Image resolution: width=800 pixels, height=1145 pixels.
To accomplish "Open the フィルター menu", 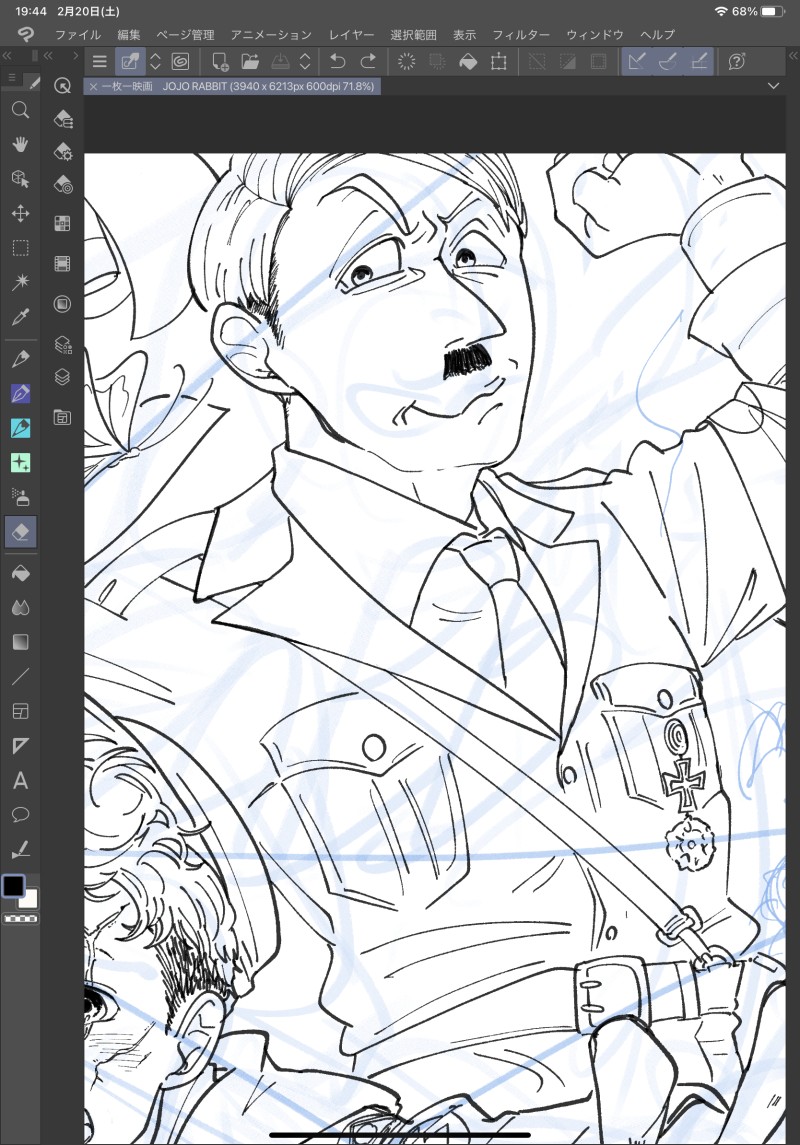I will pos(521,35).
